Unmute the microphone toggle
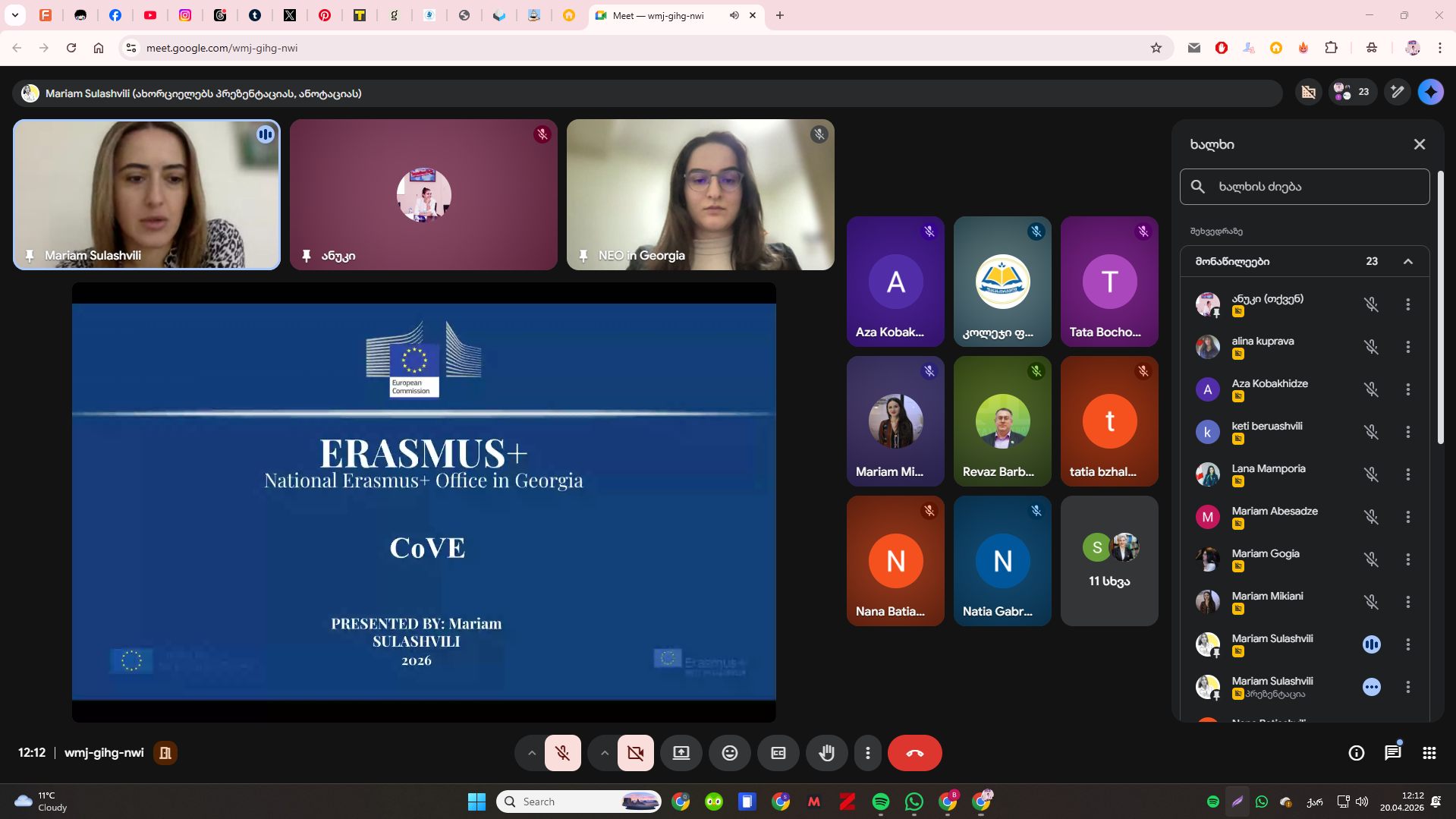The width and height of the screenshot is (1456, 819). [562, 753]
